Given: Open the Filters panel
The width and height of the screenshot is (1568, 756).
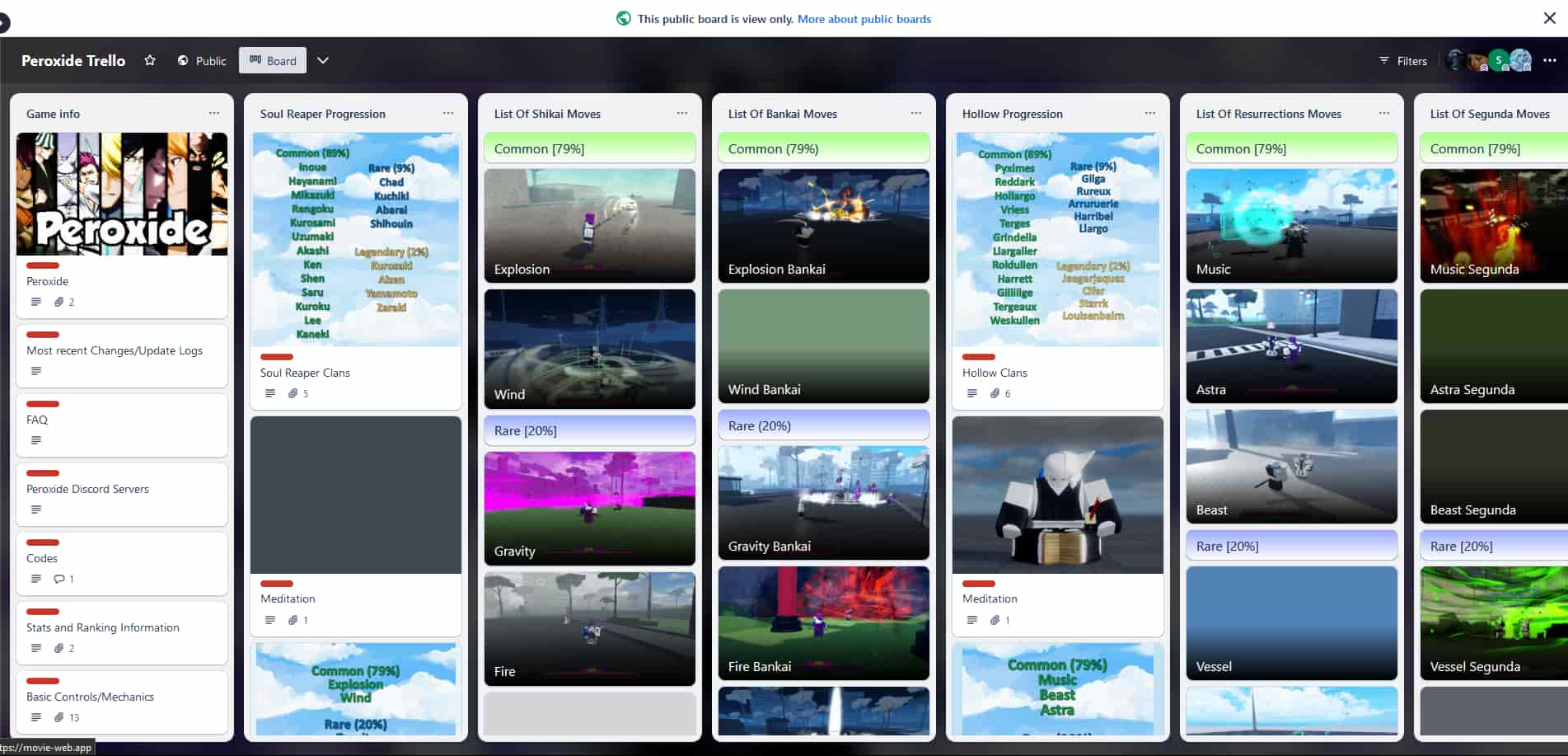Looking at the screenshot, I should point(1402,60).
